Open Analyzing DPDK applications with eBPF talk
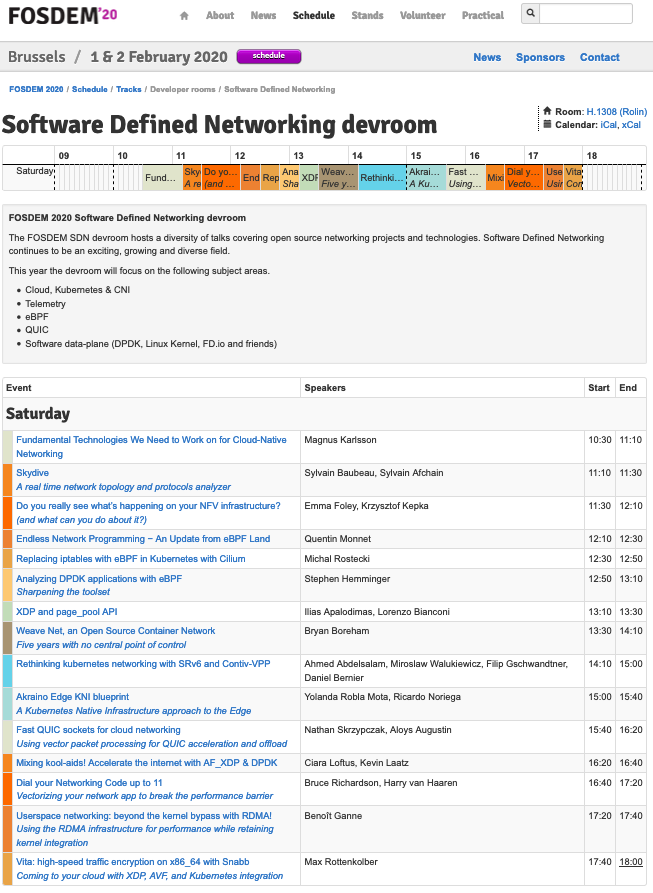Viewport: 653px width, 893px height. click(99, 579)
